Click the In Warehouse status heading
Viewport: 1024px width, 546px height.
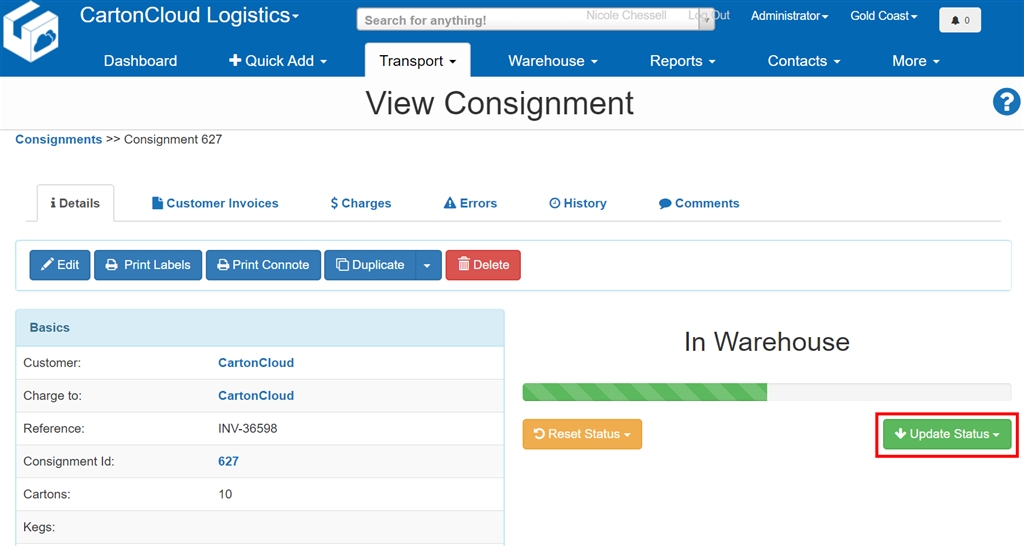(x=767, y=342)
